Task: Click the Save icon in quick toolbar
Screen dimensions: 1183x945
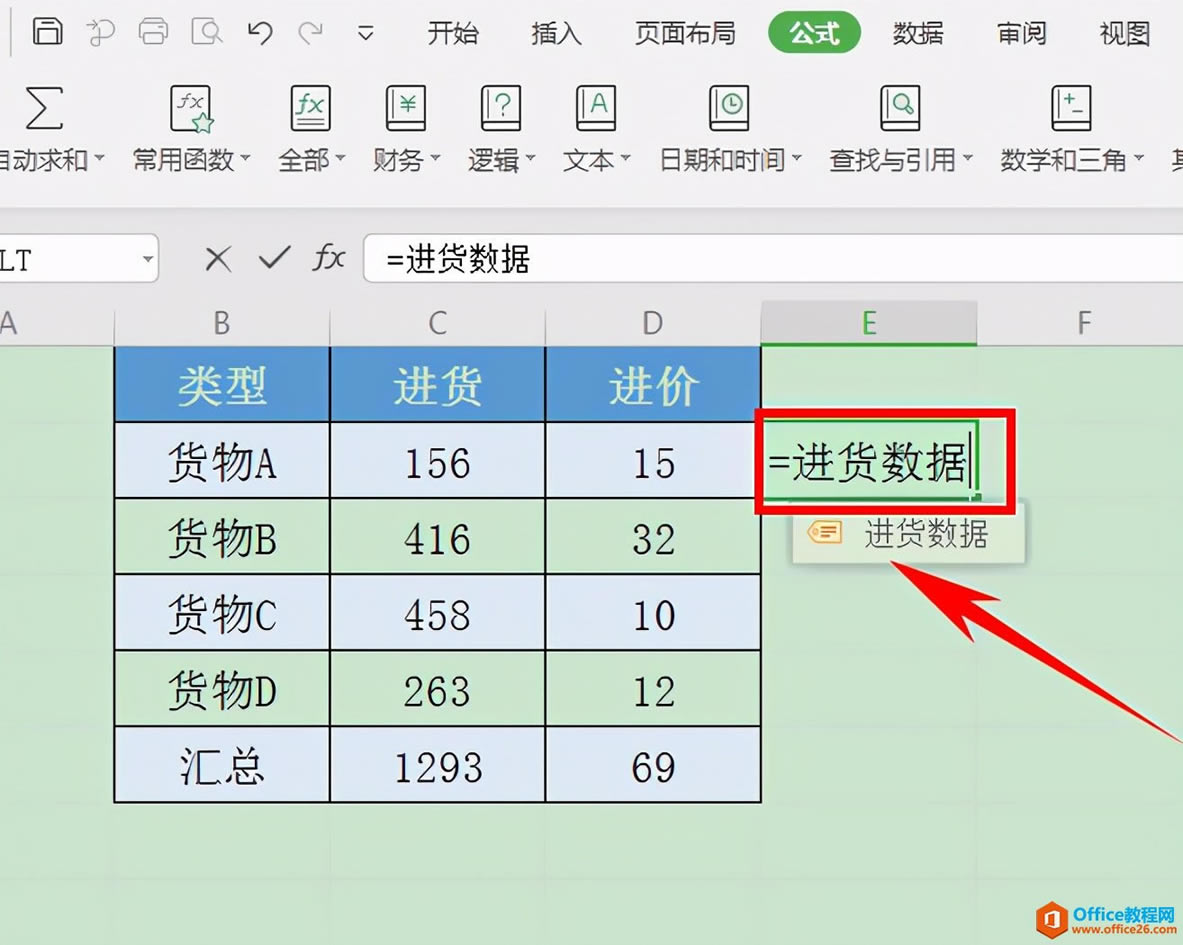Action: [x=47, y=32]
